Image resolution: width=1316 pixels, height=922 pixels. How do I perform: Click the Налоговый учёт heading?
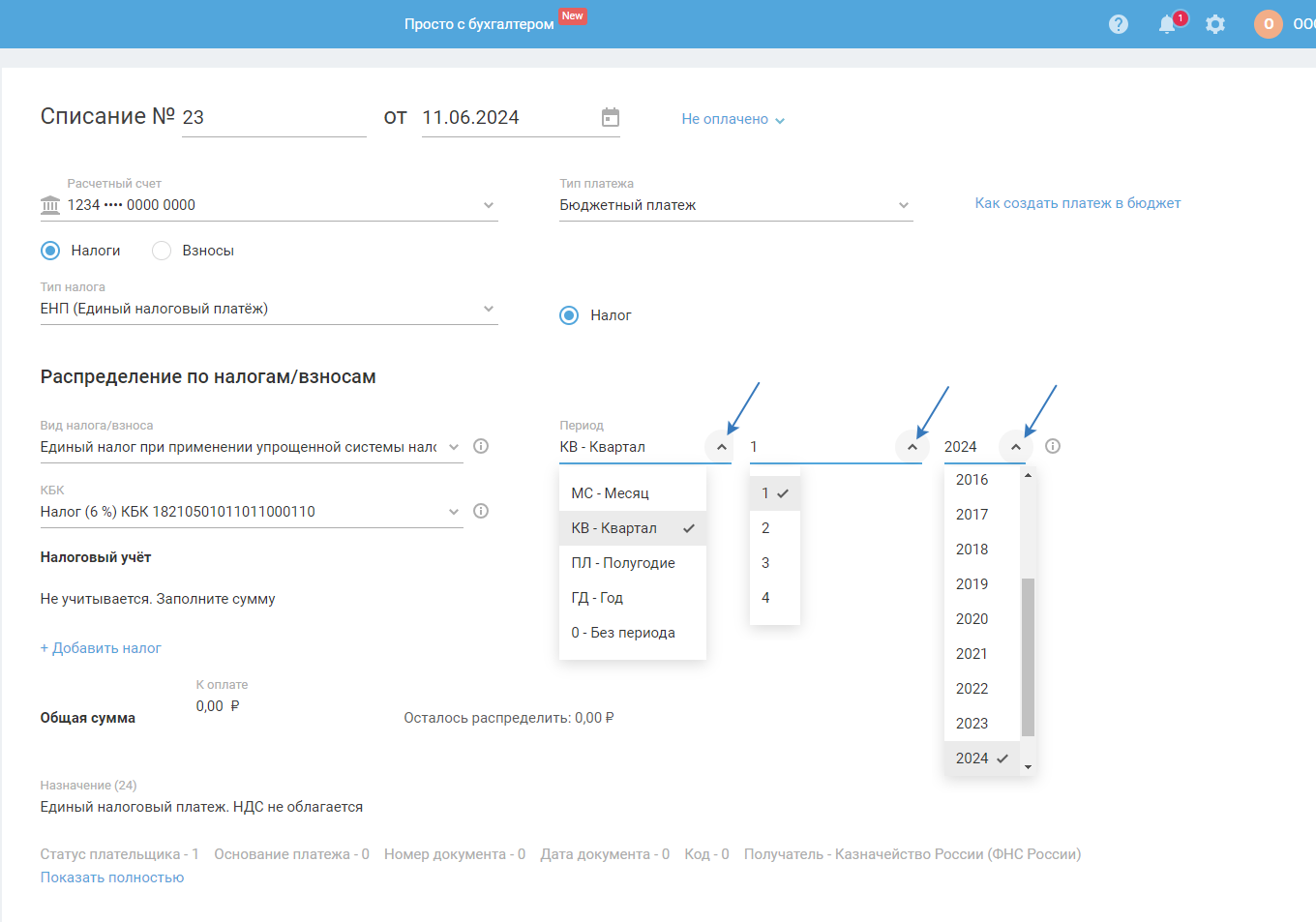96,557
